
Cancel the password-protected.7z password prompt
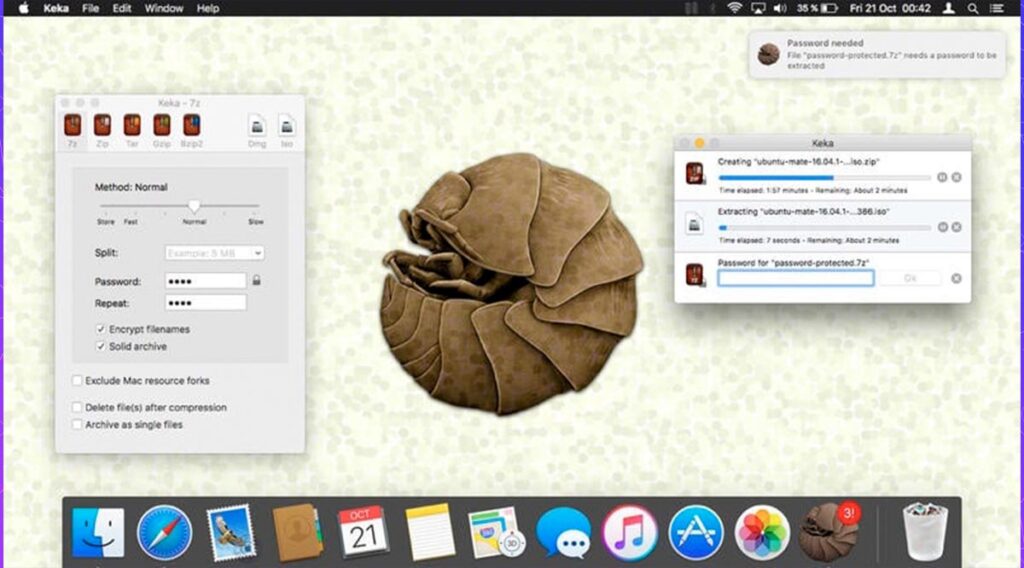click(956, 278)
